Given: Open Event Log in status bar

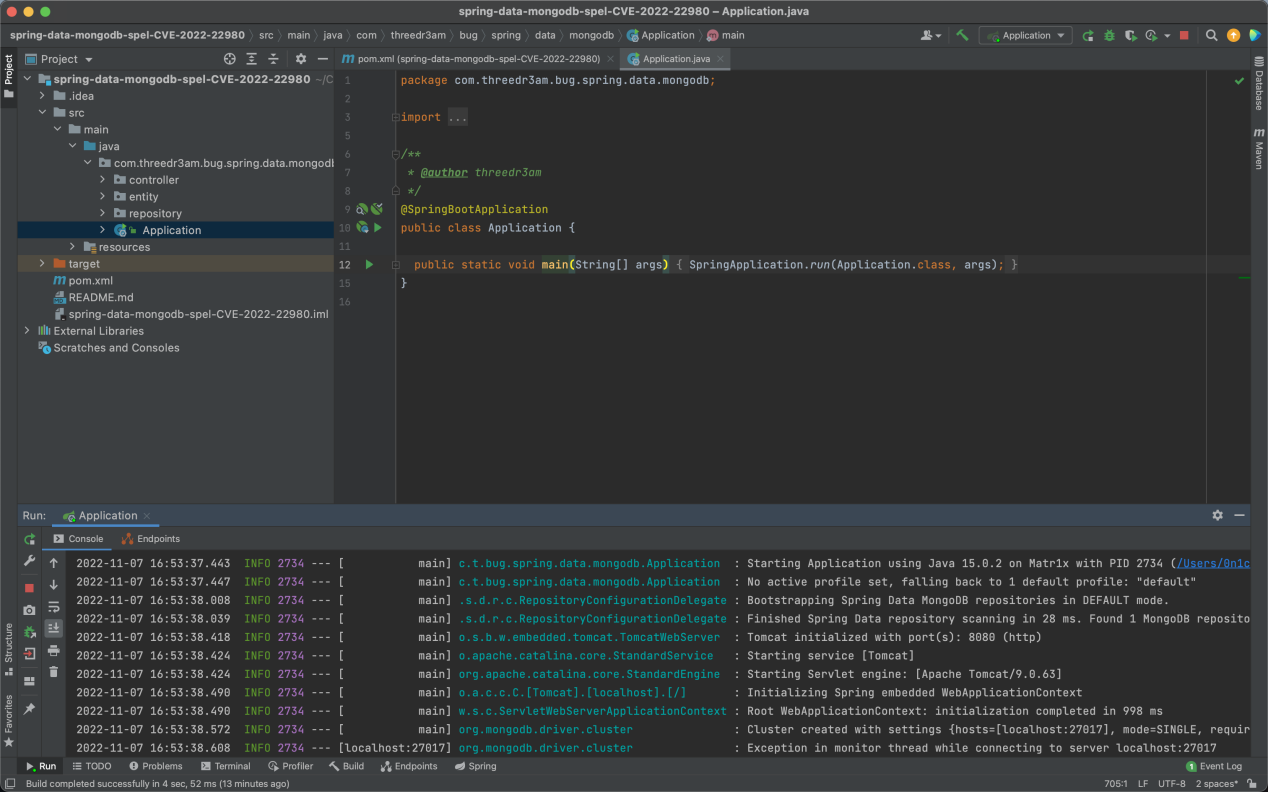Looking at the screenshot, I should (1214, 766).
